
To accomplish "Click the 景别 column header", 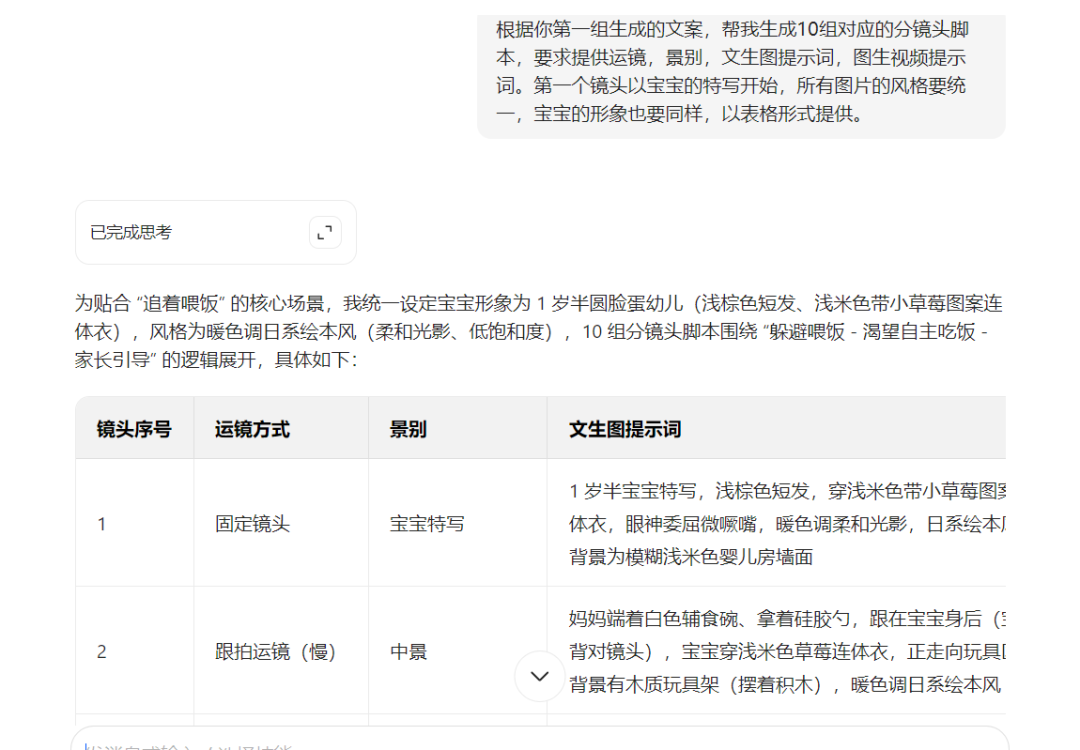I will (408, 429).
